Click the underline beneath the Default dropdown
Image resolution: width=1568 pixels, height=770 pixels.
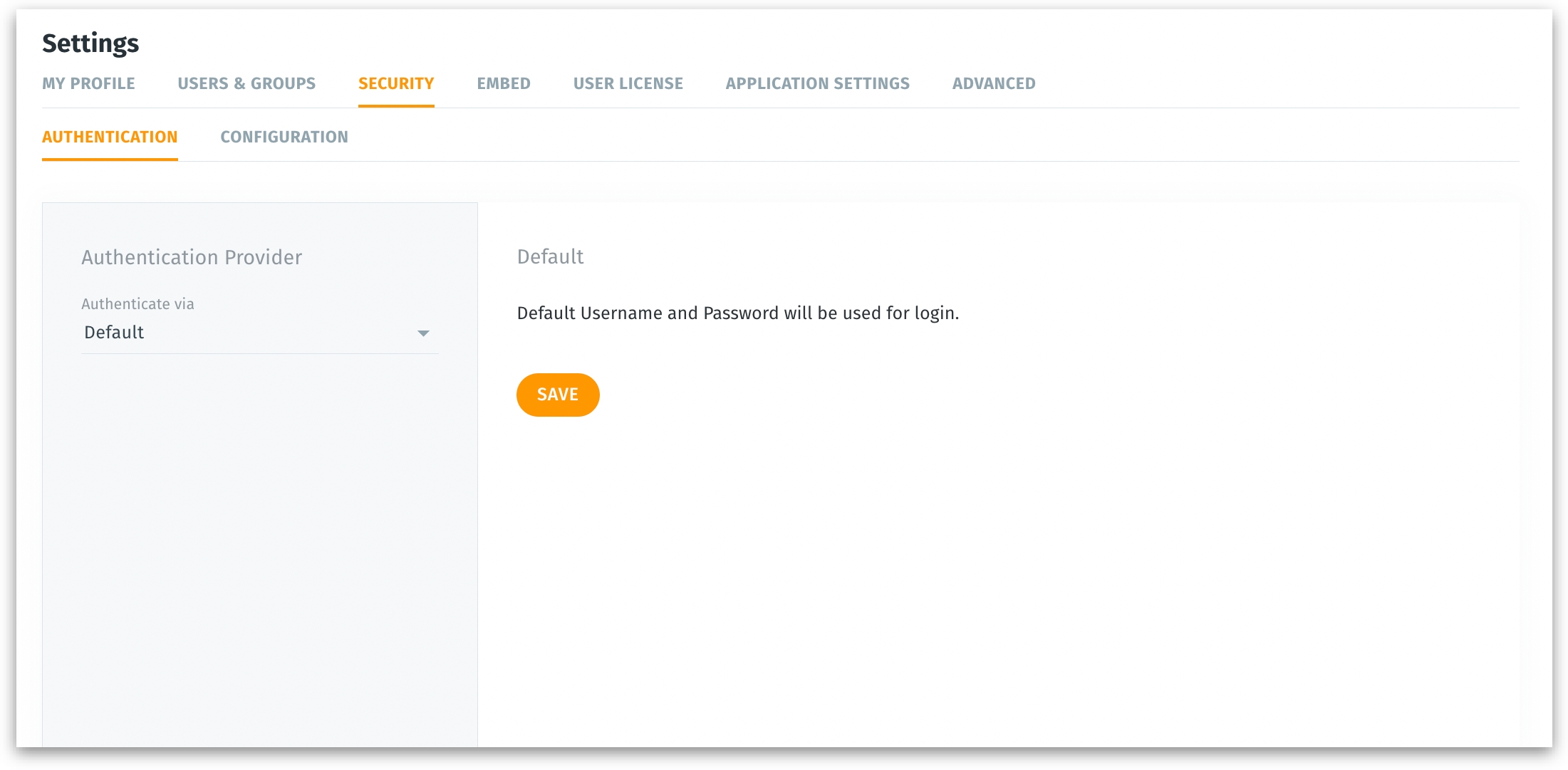[259, 353]
